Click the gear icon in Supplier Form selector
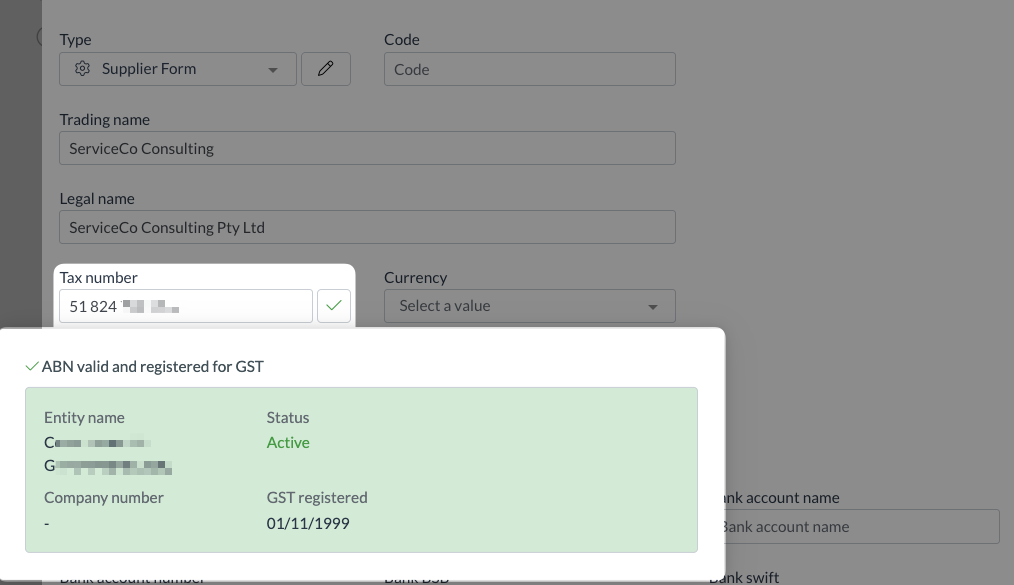1014x585 pixels. (83, 69)
